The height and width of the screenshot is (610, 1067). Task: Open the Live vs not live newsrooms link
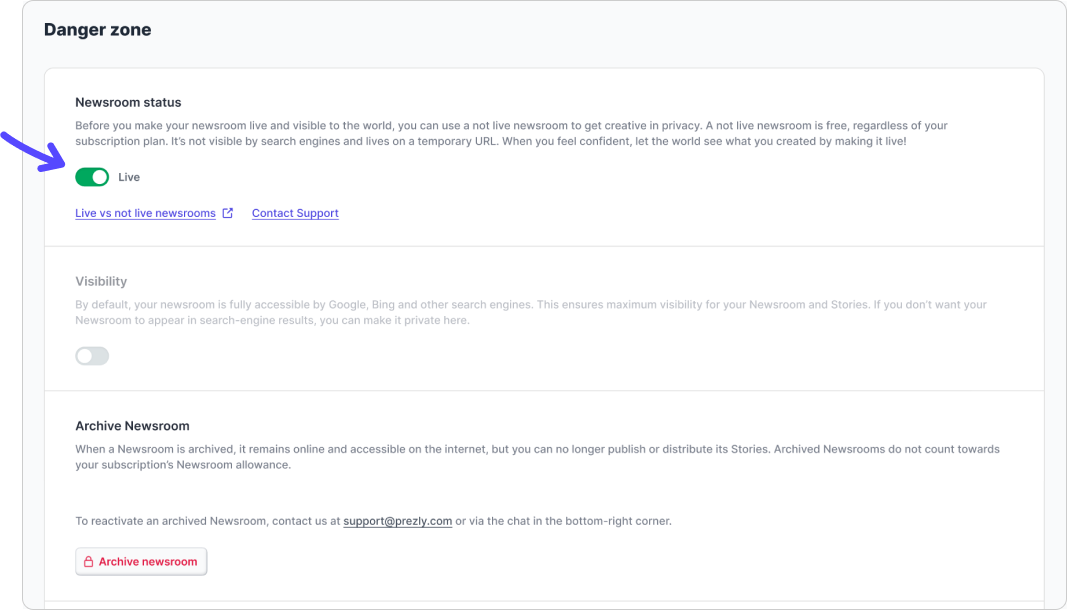point(145,213)
